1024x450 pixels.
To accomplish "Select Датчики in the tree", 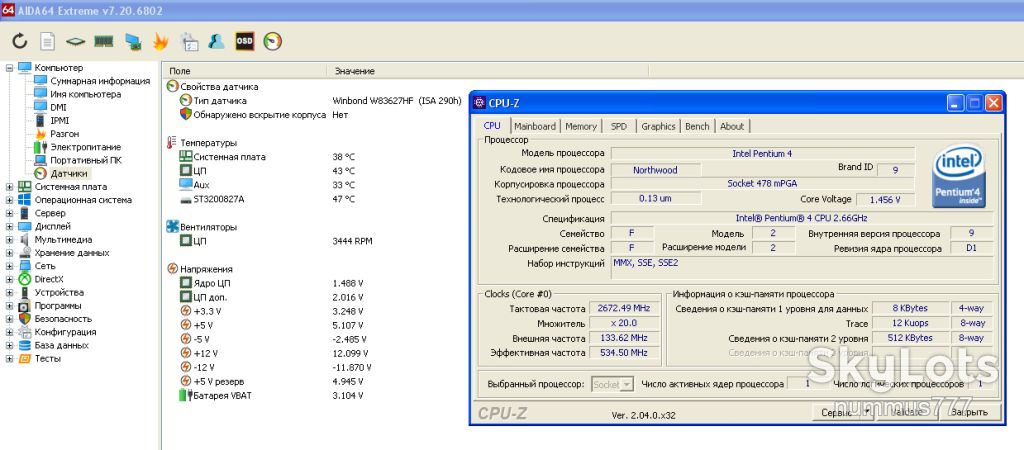I will click(x=69, y=173).
